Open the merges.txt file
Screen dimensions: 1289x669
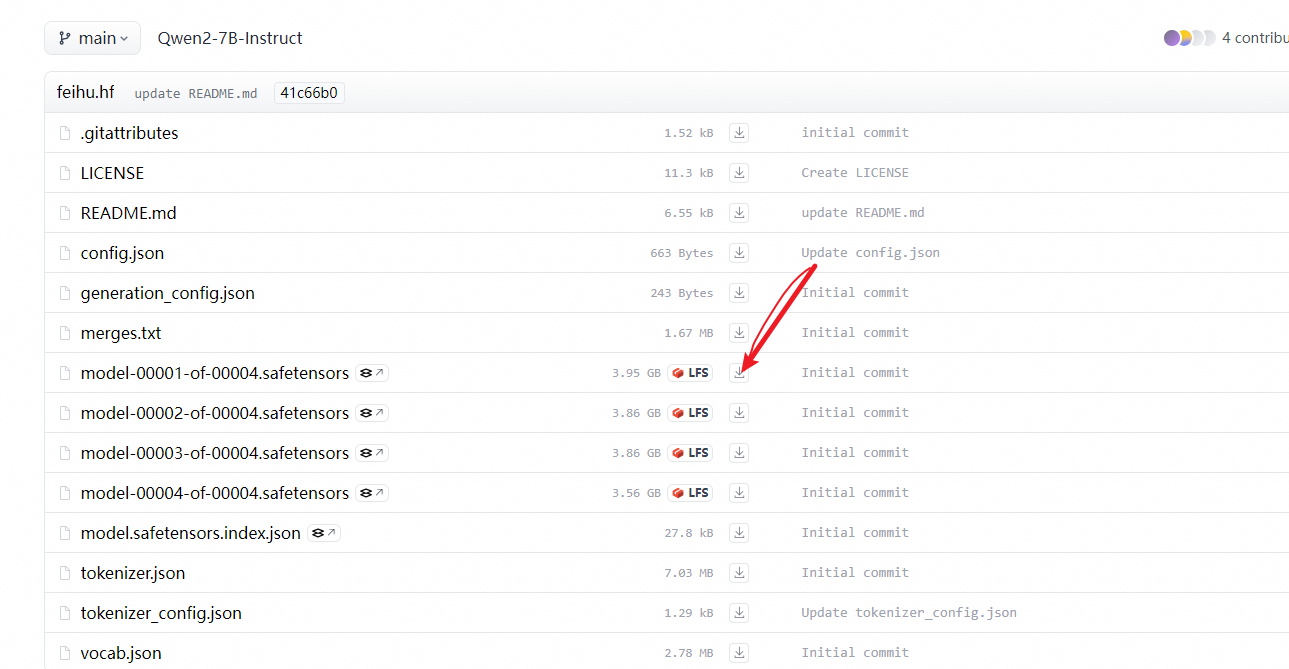coord(121,333)
